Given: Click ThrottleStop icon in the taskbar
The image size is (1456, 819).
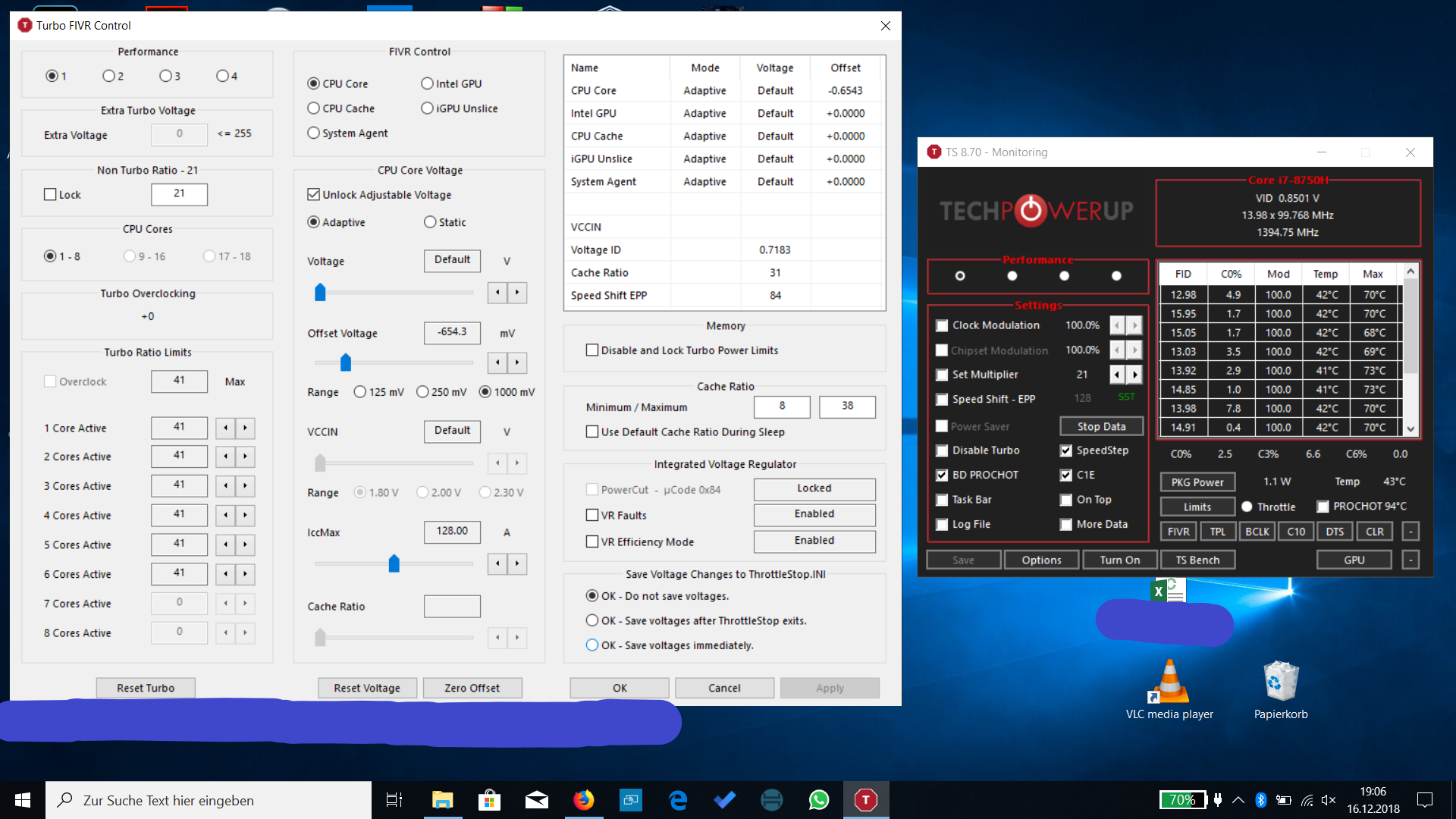Looking at the screenshot, I should (x=865, y=800).
